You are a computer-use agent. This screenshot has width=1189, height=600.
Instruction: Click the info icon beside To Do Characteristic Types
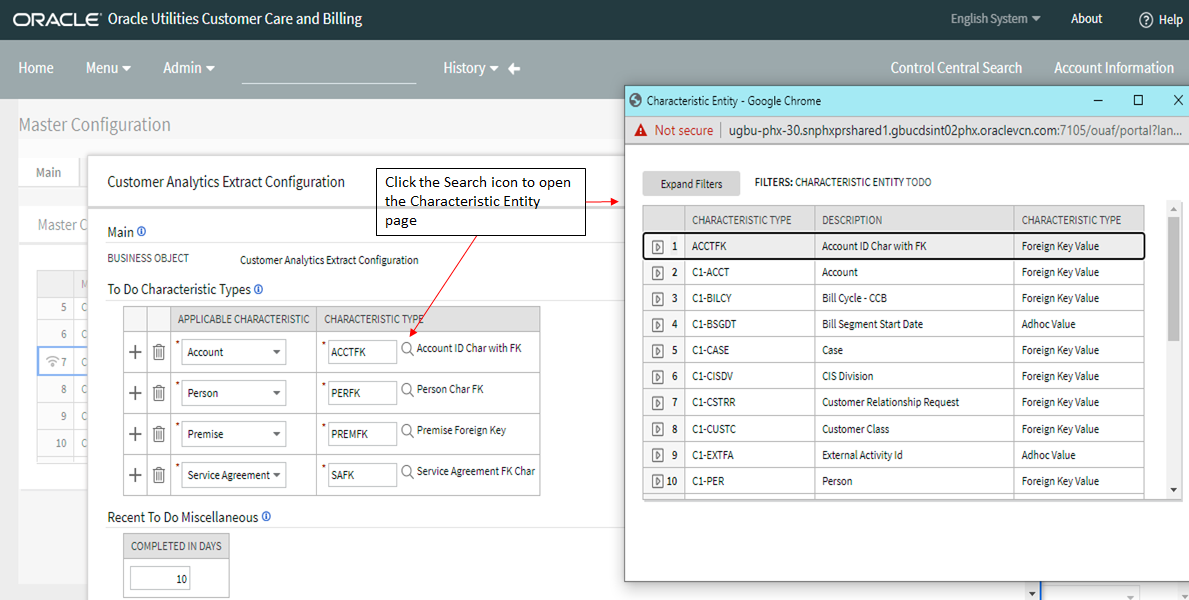[258, 289]
